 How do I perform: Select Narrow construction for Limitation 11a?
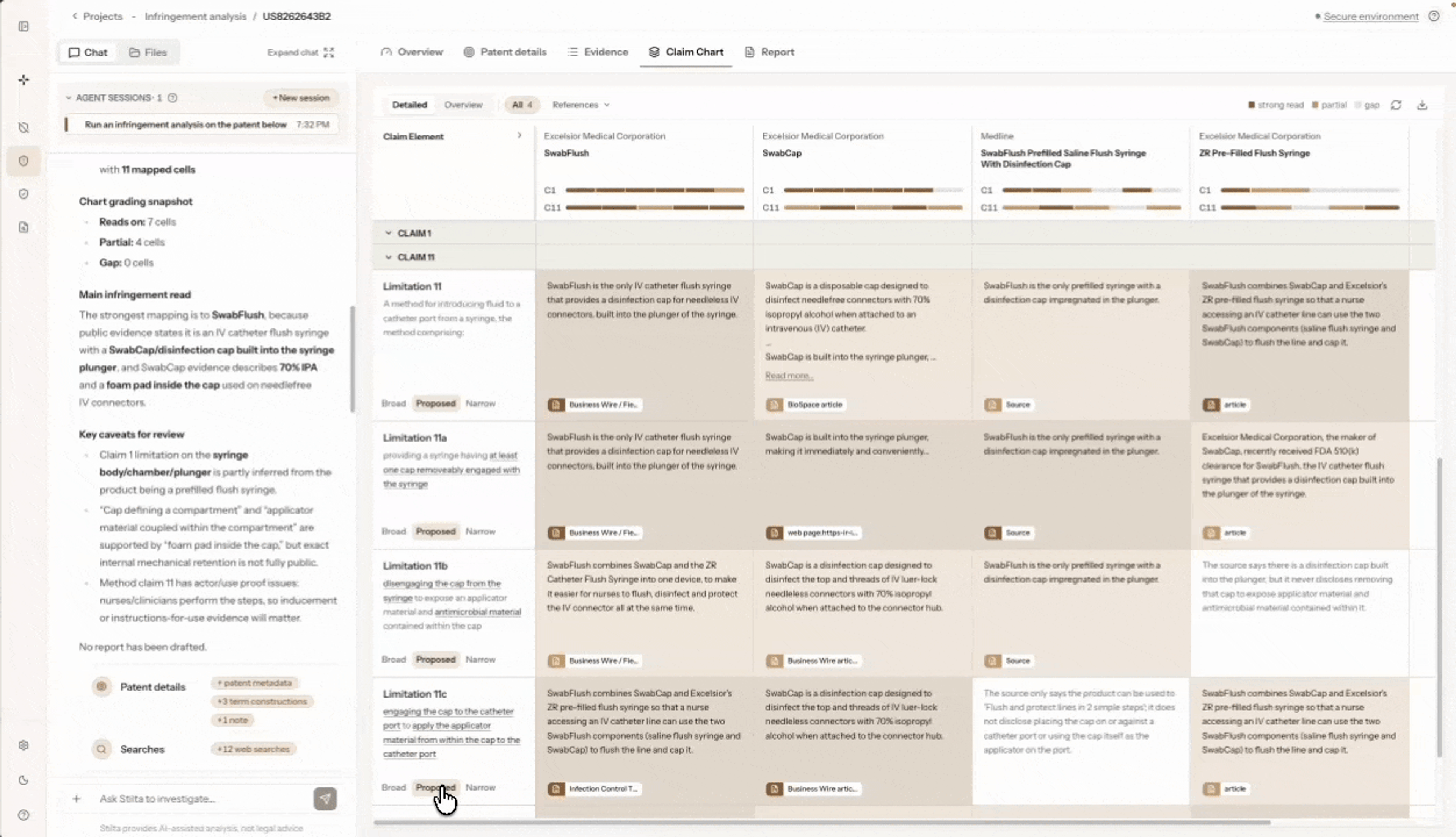coord(480,532)
